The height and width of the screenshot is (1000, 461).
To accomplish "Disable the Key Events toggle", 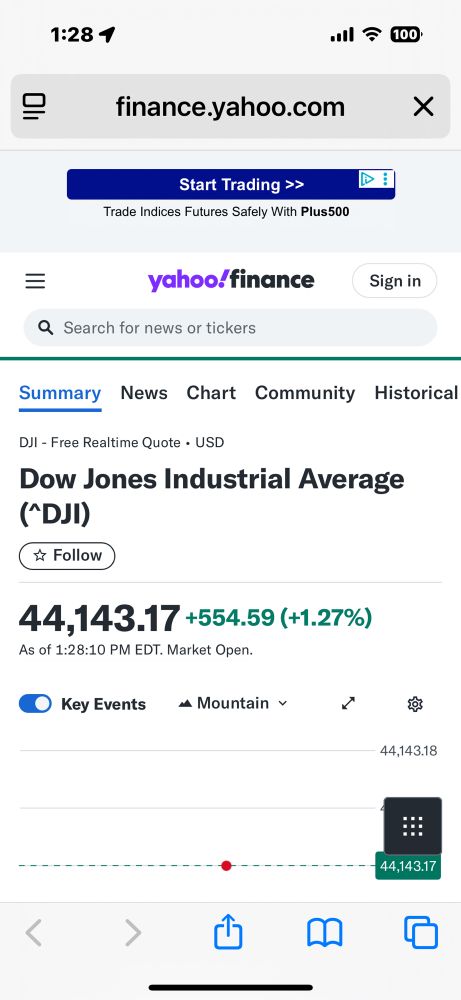I will pyautogui.click(x=35, y=703).
